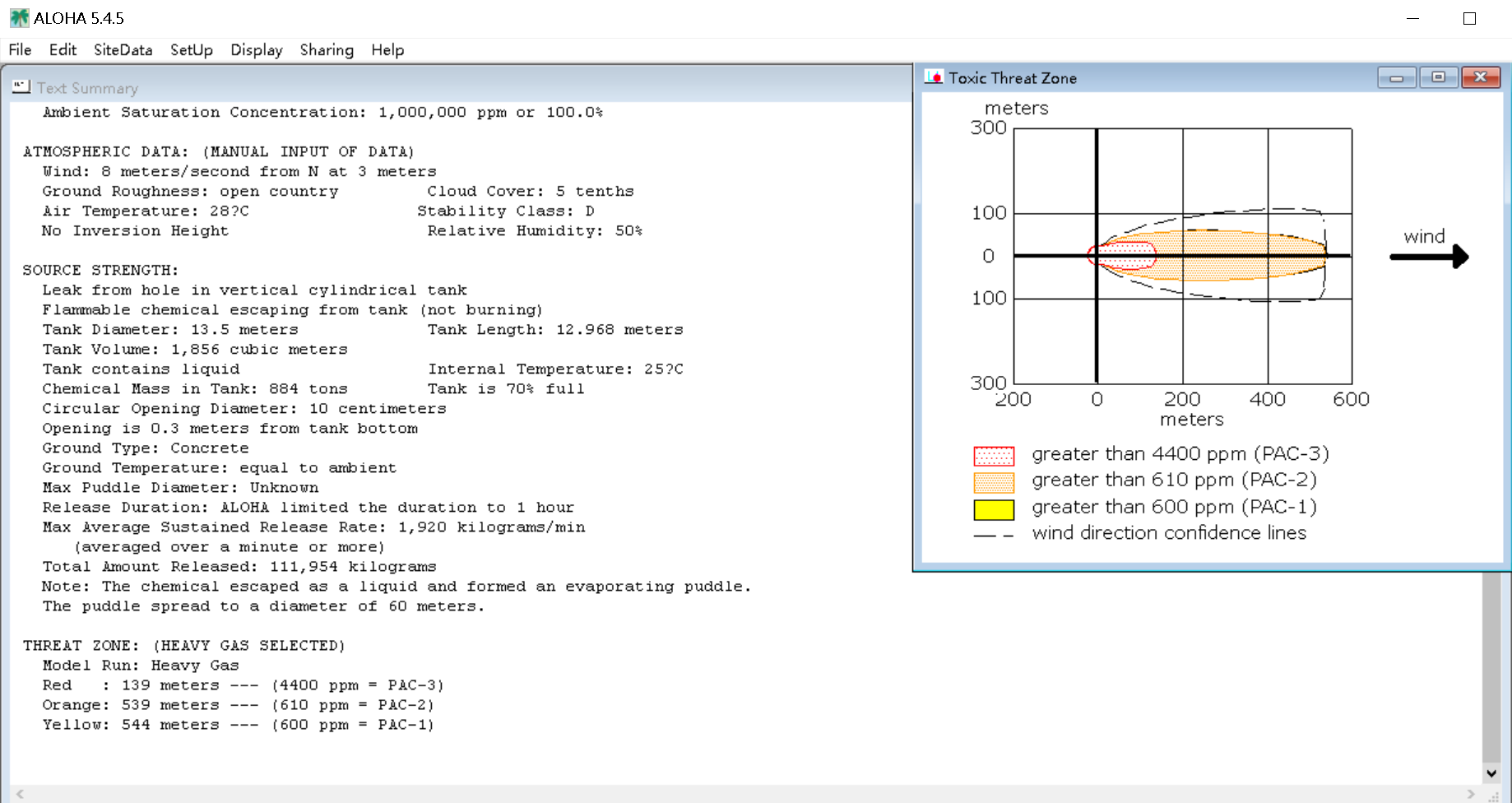
Task: Open the Help menu
Action: click(387, 50)
